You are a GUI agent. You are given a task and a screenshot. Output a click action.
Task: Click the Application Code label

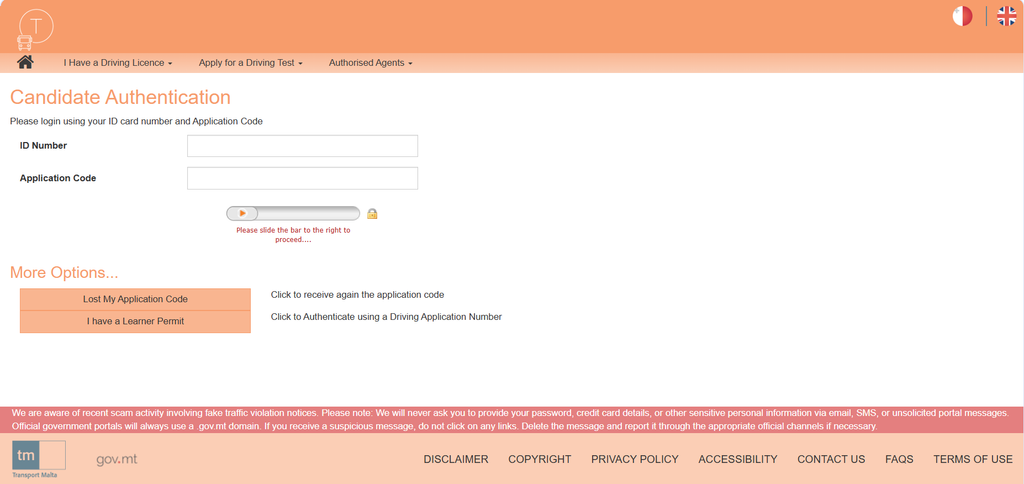coord(58,178)
